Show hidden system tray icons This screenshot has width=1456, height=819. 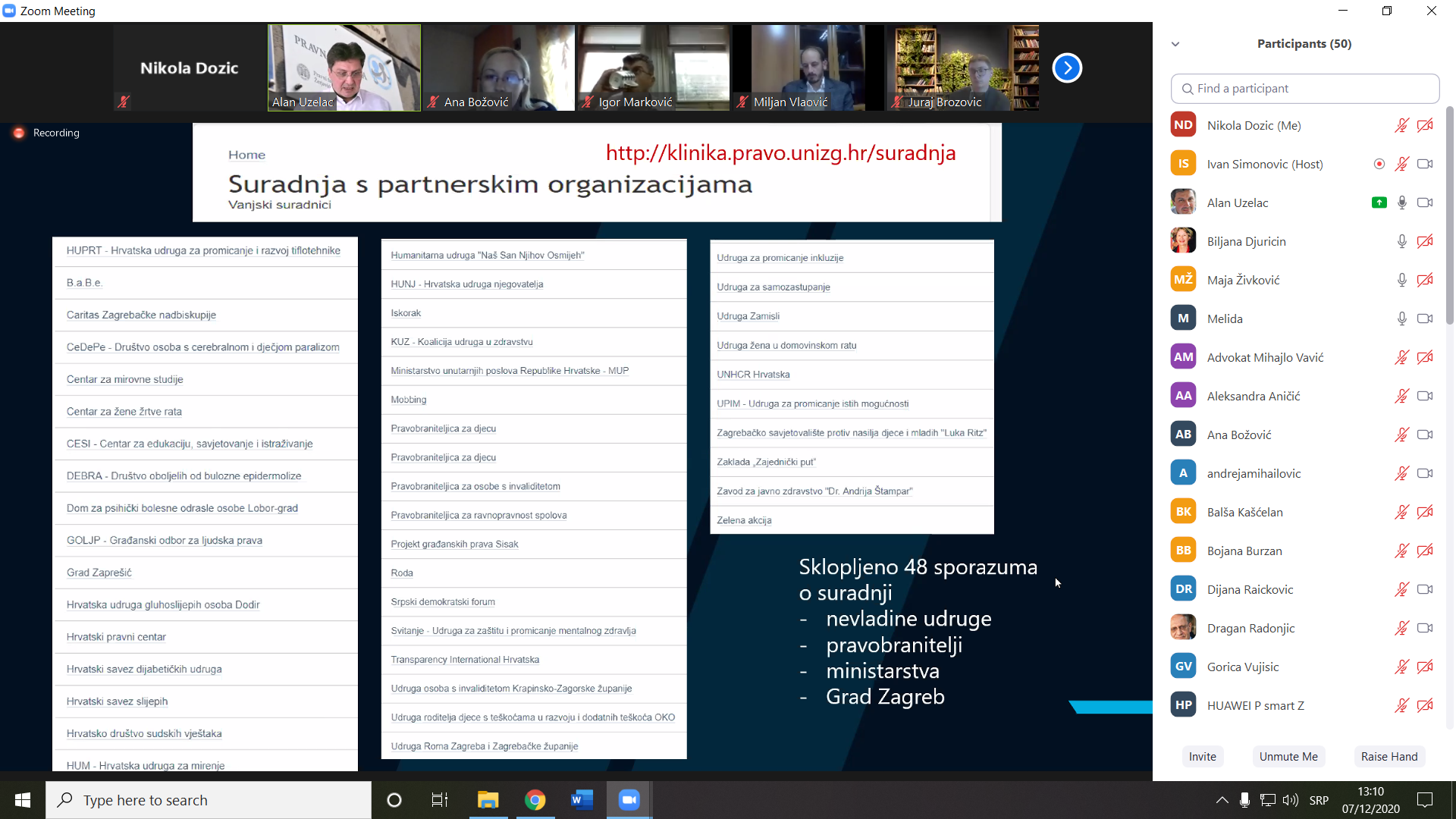click(1222, 800)
